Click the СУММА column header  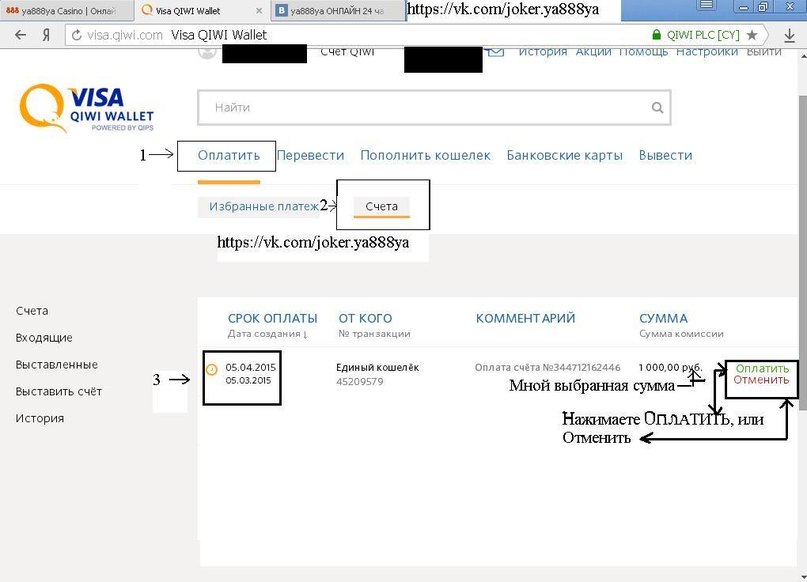(x=663, y=319)
